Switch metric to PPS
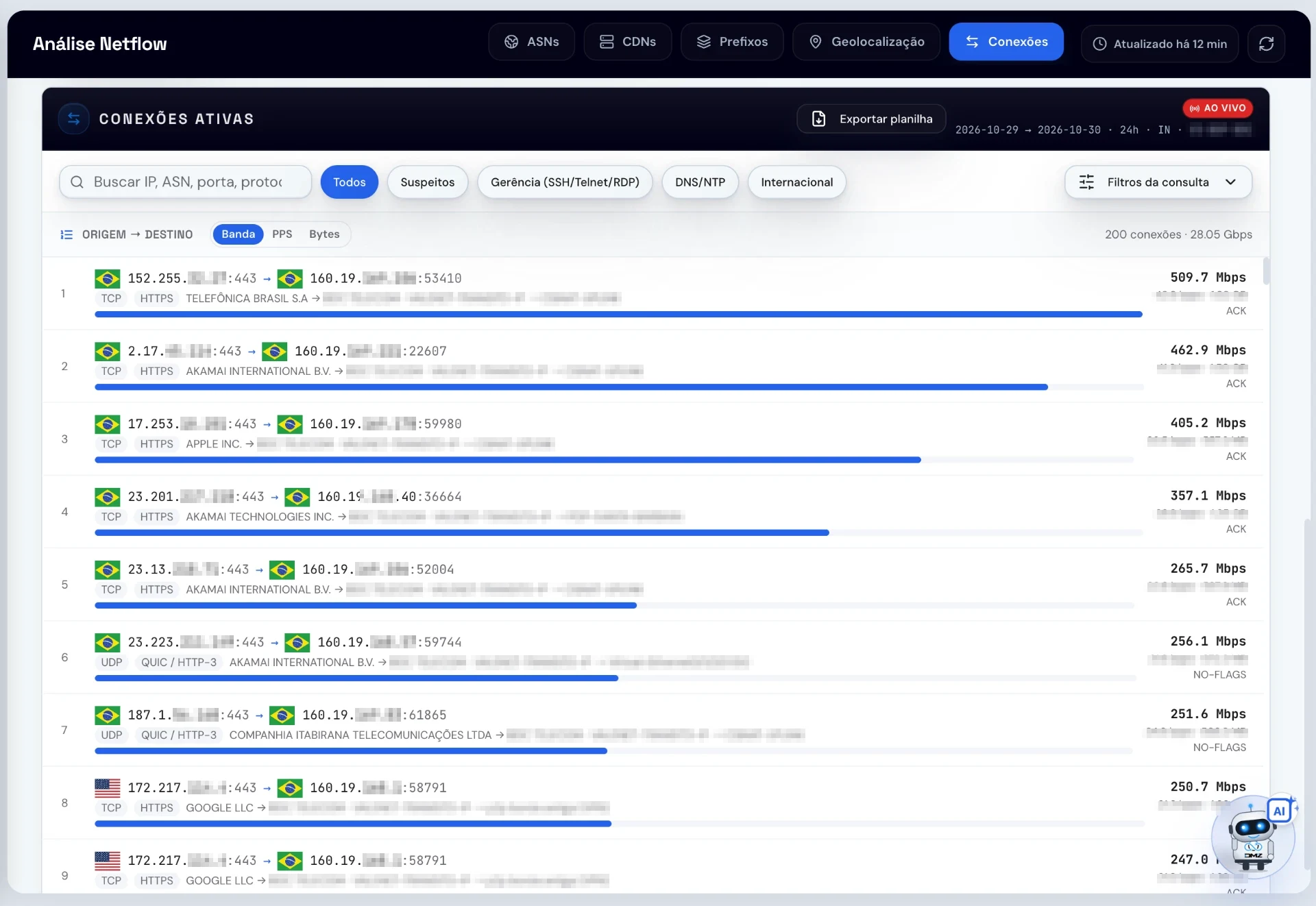This screenshot has width=1316, height=906. 282,234
